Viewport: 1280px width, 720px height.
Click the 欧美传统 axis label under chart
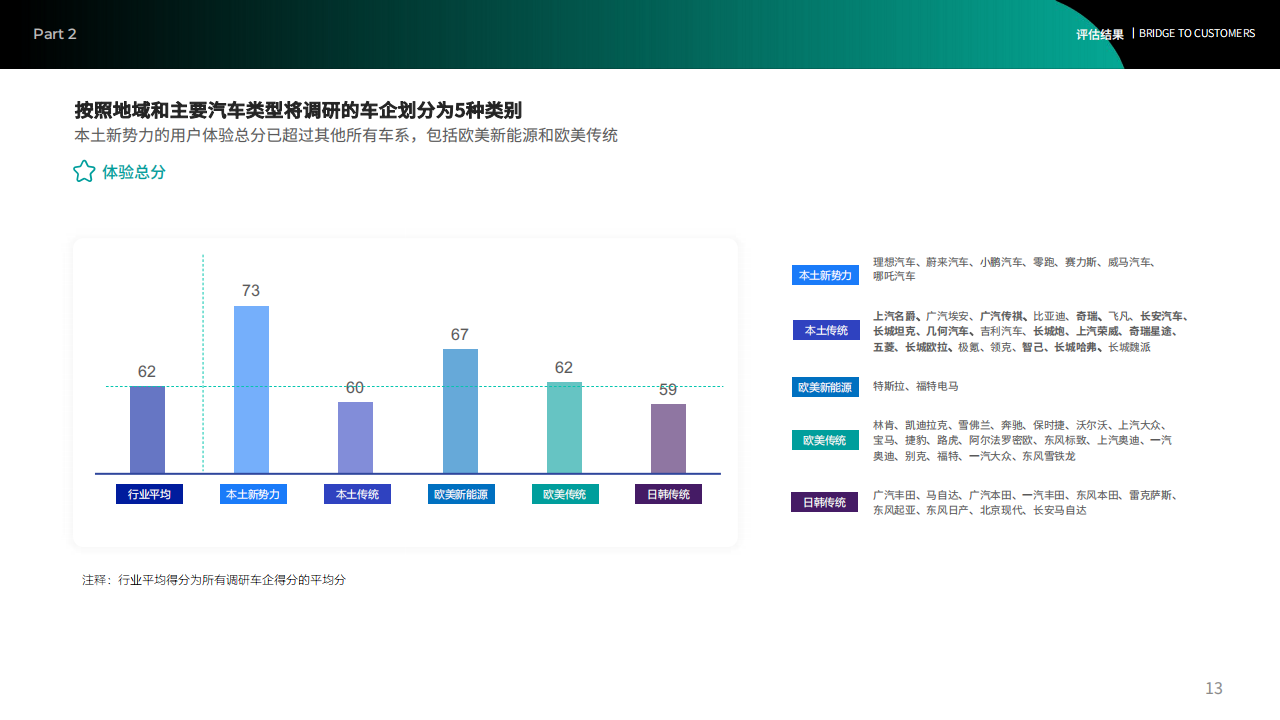(x=565, y=494)
